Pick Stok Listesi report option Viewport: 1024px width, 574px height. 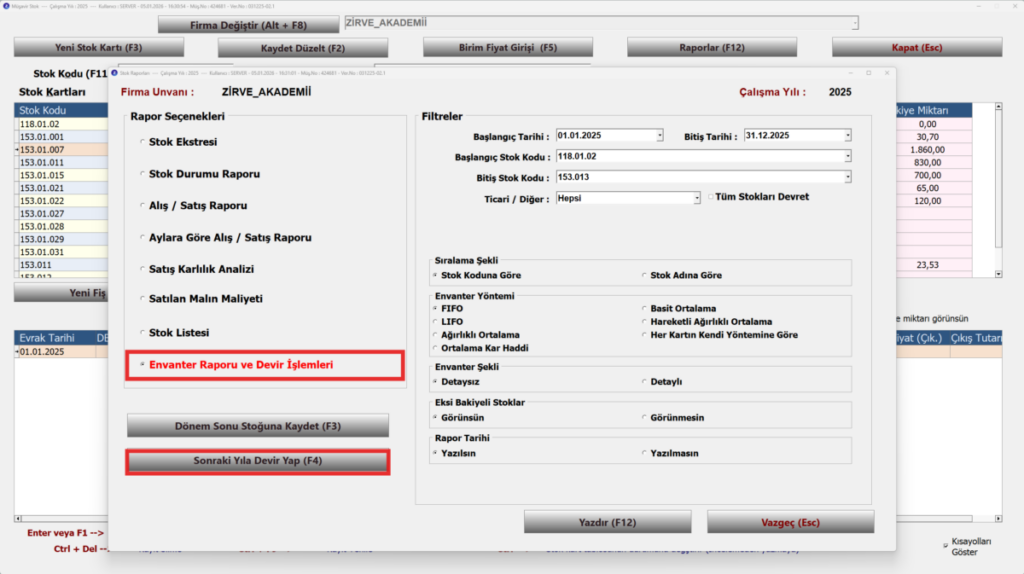(x=175, y=332)
